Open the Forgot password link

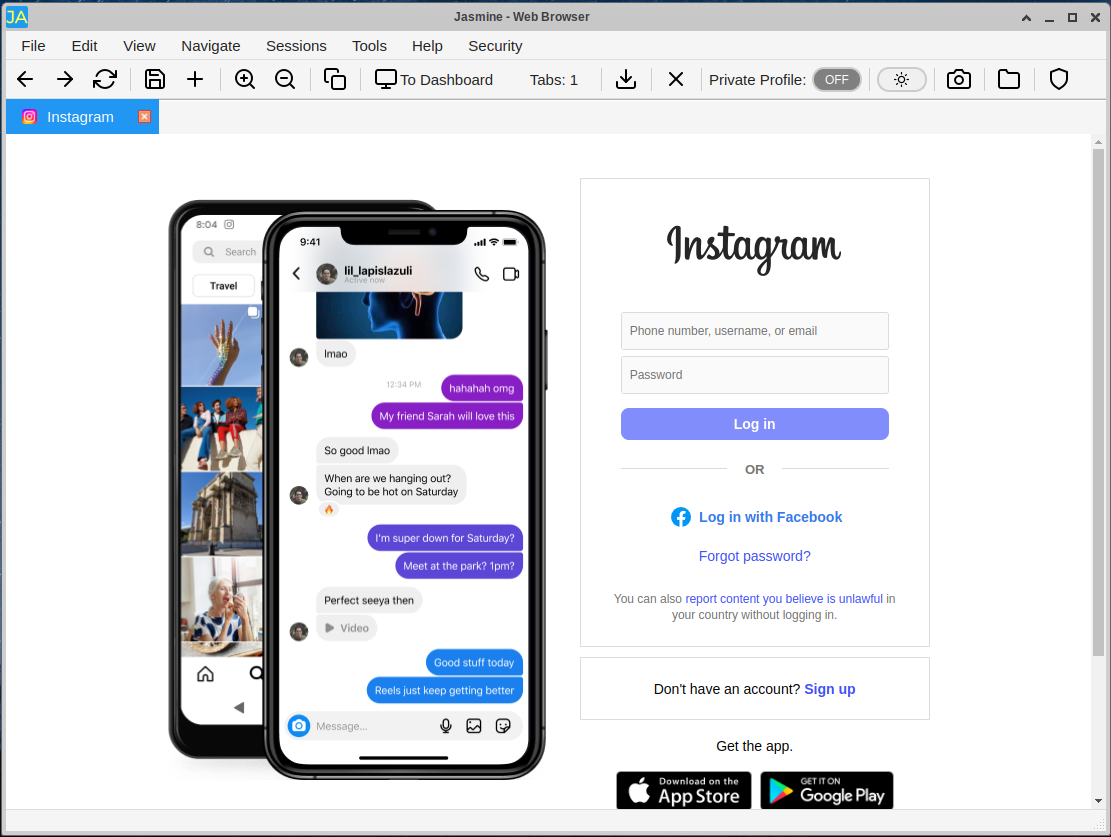755,556
